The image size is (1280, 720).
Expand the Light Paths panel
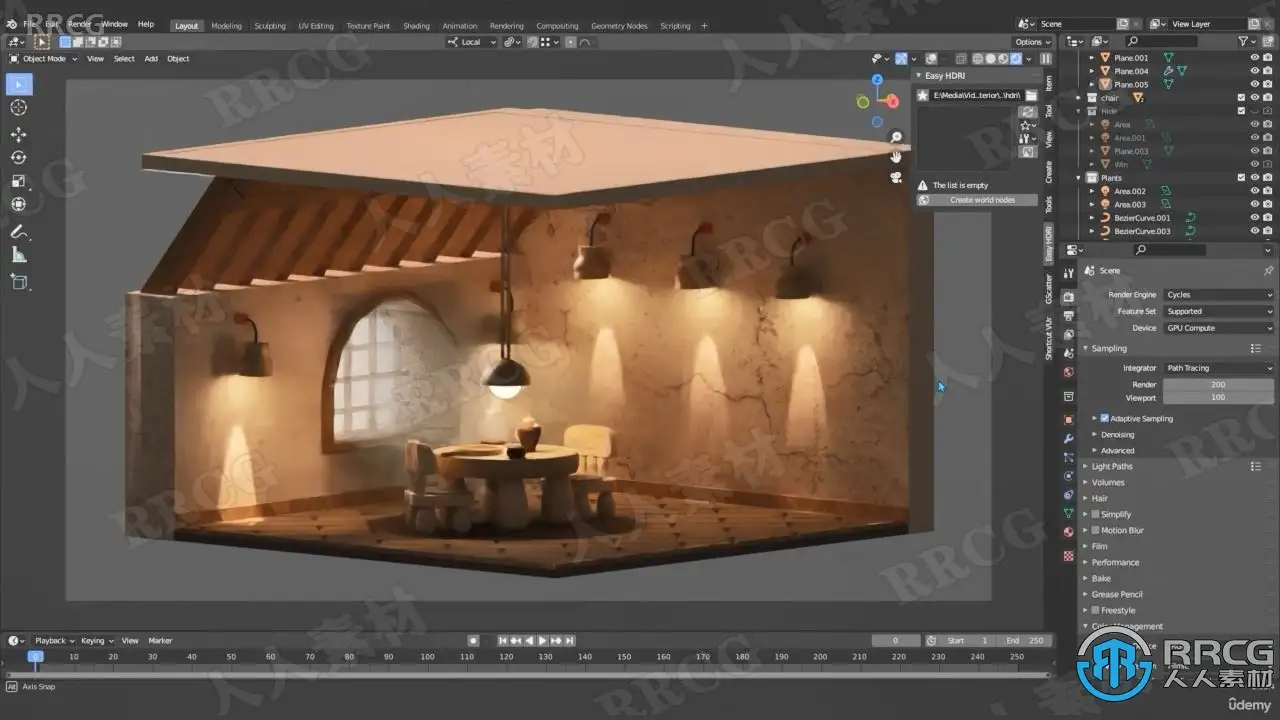click(1112, 466)
